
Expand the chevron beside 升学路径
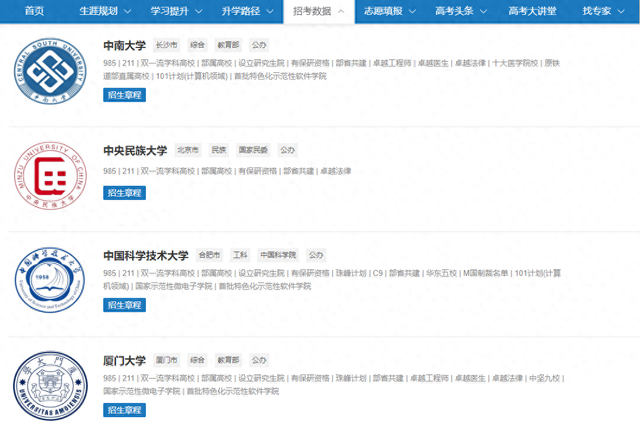point(270,11)
